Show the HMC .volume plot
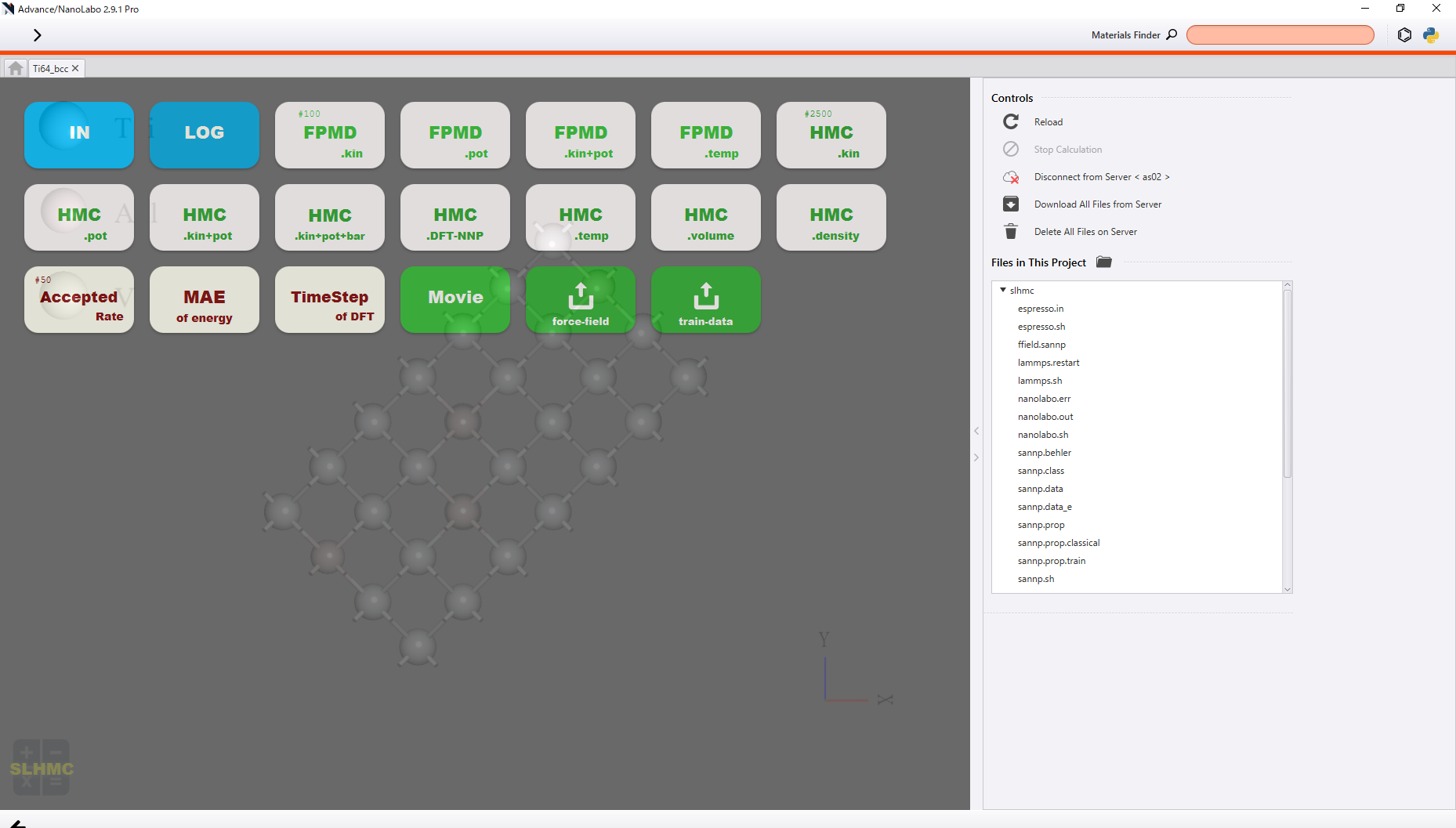Image resolution: width=1456 pixels, height=828 pixels. [x=706, y=217]
